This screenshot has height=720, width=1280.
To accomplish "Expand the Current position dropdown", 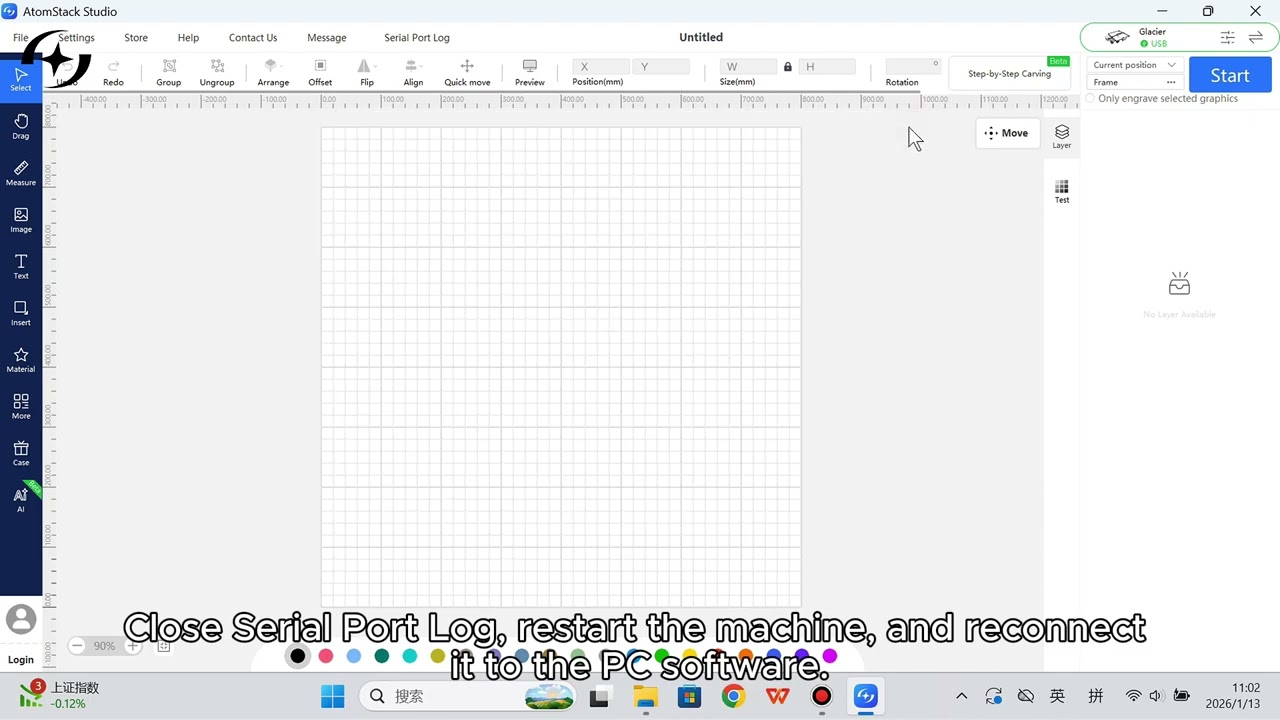I will tap(1135, 65).
